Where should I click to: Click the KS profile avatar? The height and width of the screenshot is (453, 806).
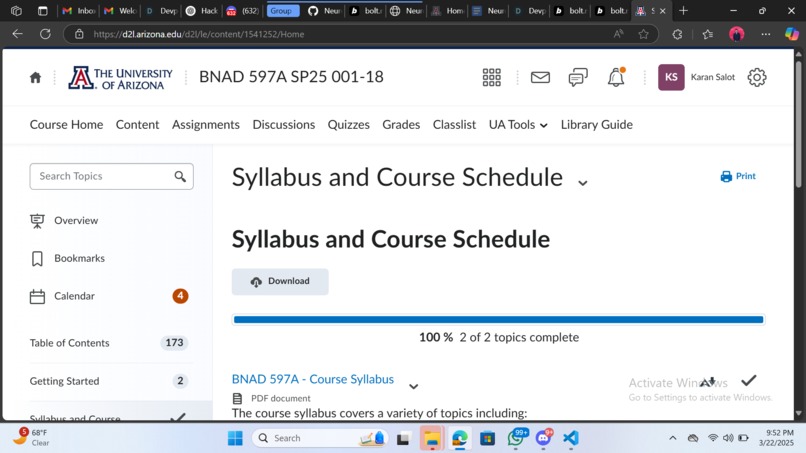click(x=671, y=78)
